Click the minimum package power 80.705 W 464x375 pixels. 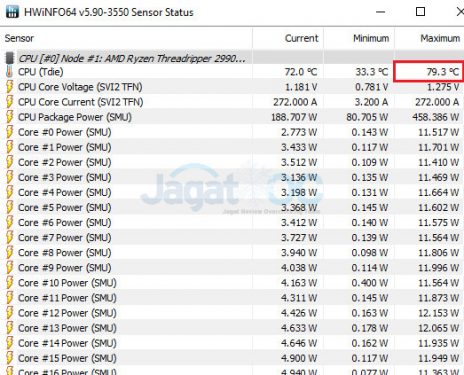[367, 117]
